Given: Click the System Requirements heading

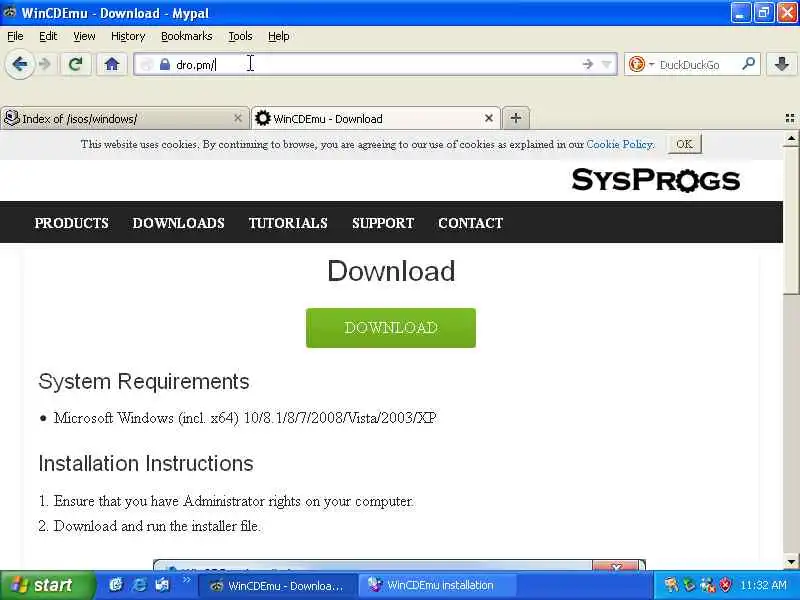Looking at the screenshot, I should [144, 382].
